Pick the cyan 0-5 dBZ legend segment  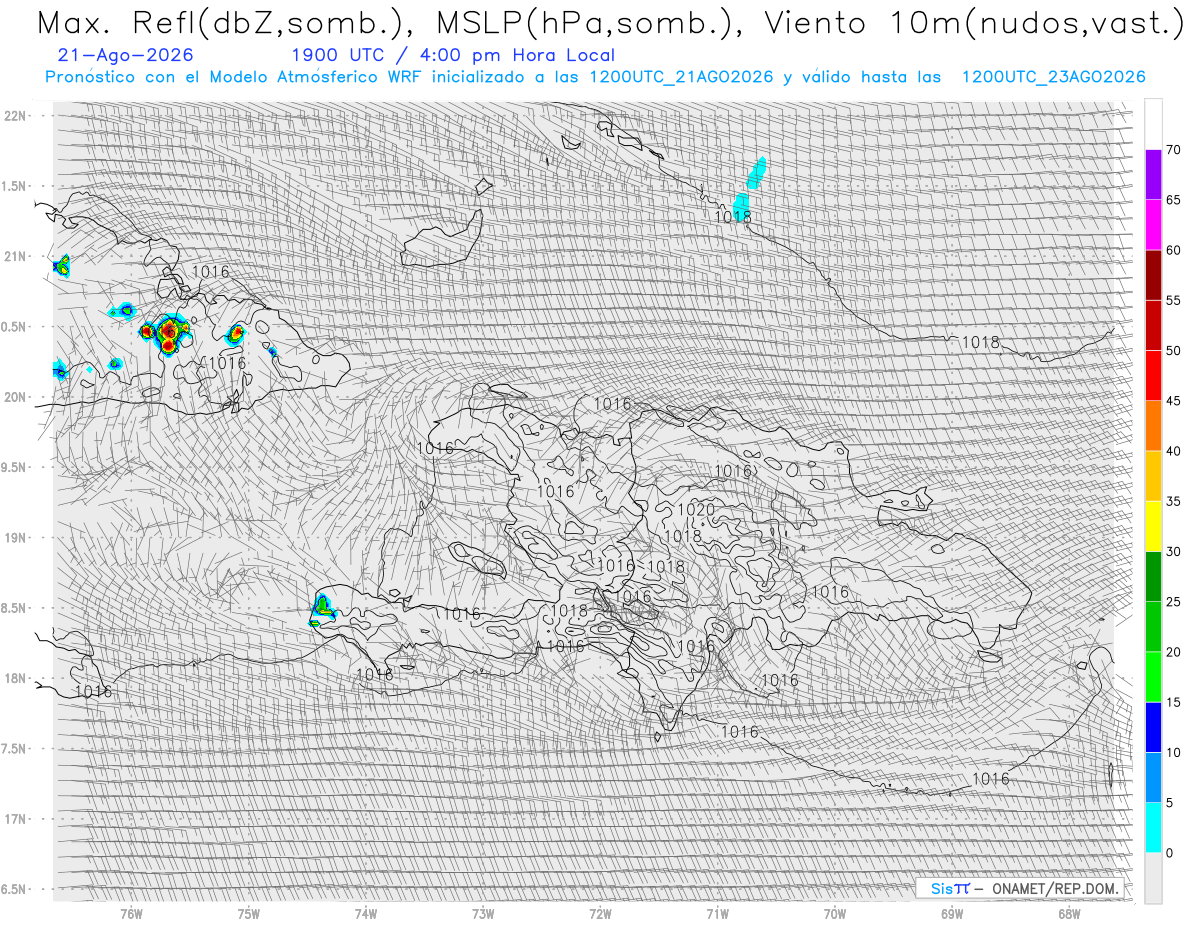(x=1153, y=827)
